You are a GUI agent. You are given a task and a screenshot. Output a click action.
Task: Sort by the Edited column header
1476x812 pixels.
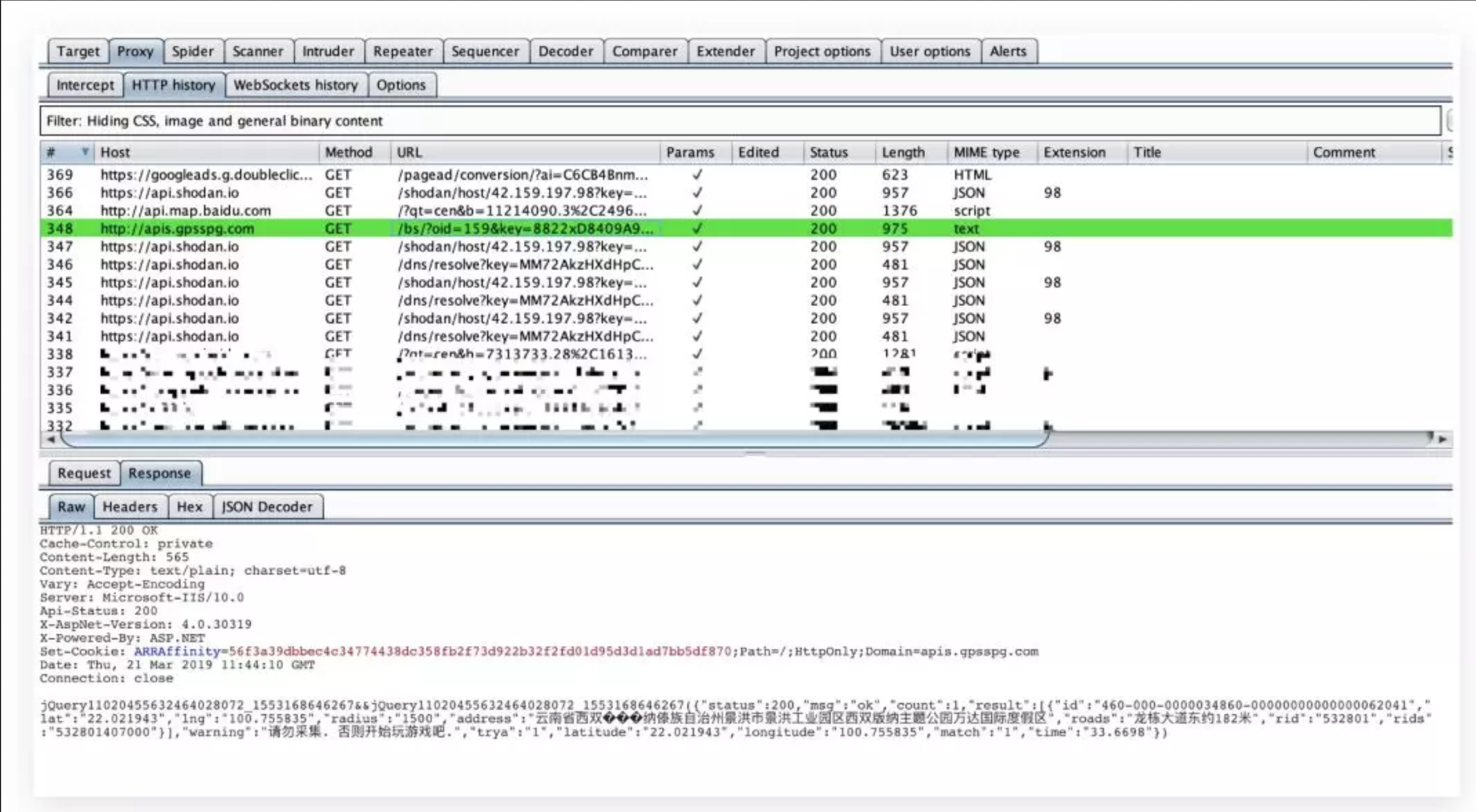[x=767, y=152]
